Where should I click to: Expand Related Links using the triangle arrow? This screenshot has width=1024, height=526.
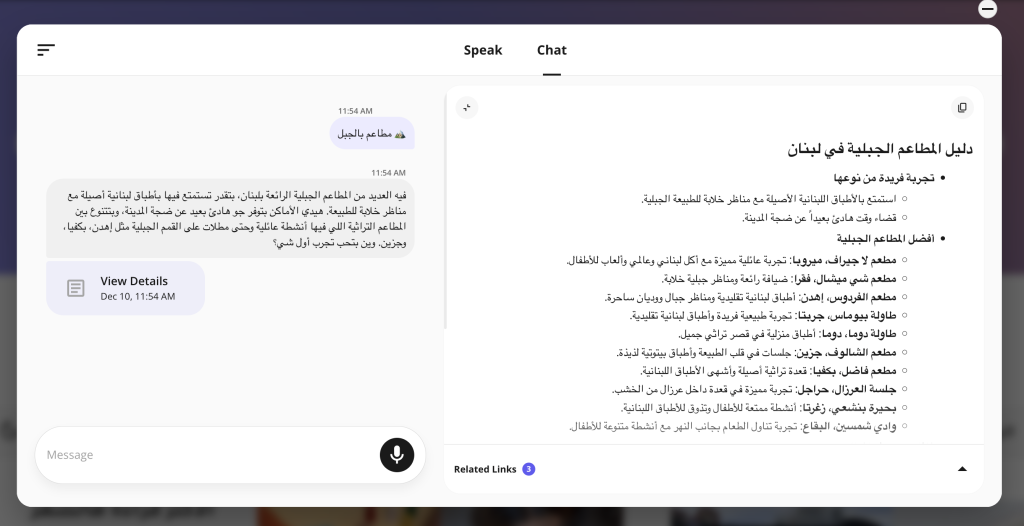(x=962, y=469)
